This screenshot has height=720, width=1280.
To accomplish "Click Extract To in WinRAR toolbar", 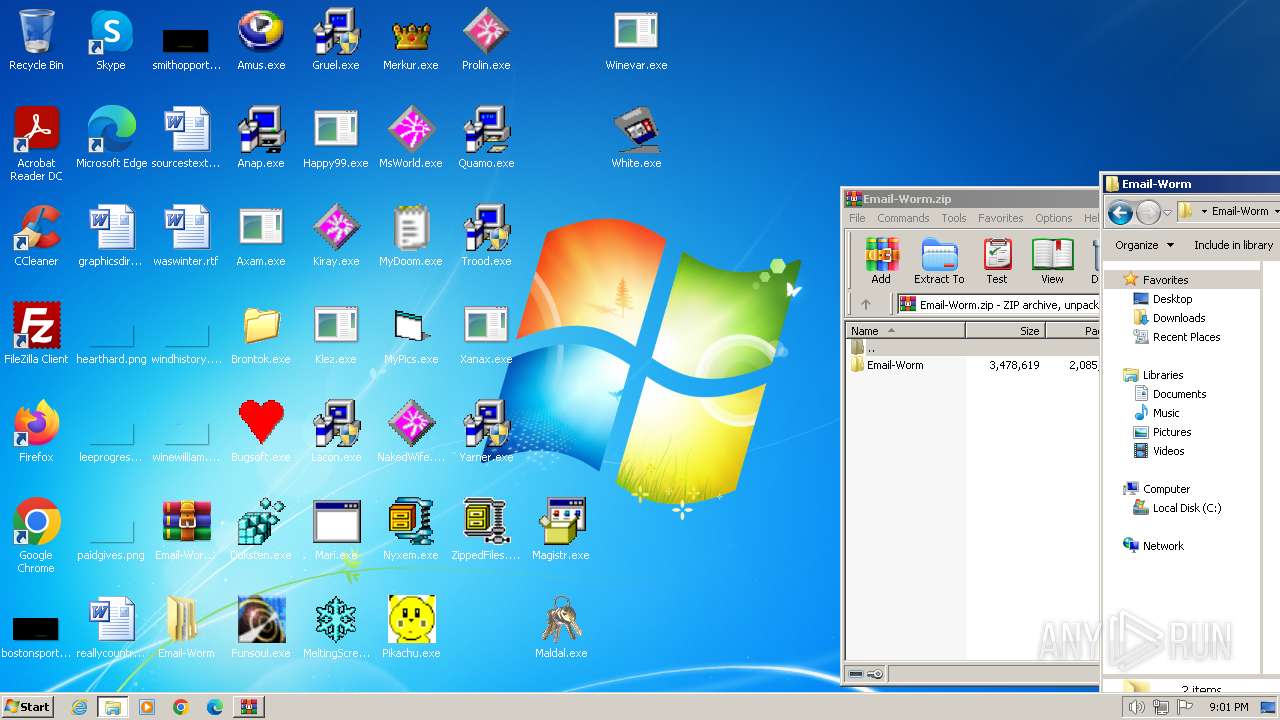I will click(x=939, y=261).
